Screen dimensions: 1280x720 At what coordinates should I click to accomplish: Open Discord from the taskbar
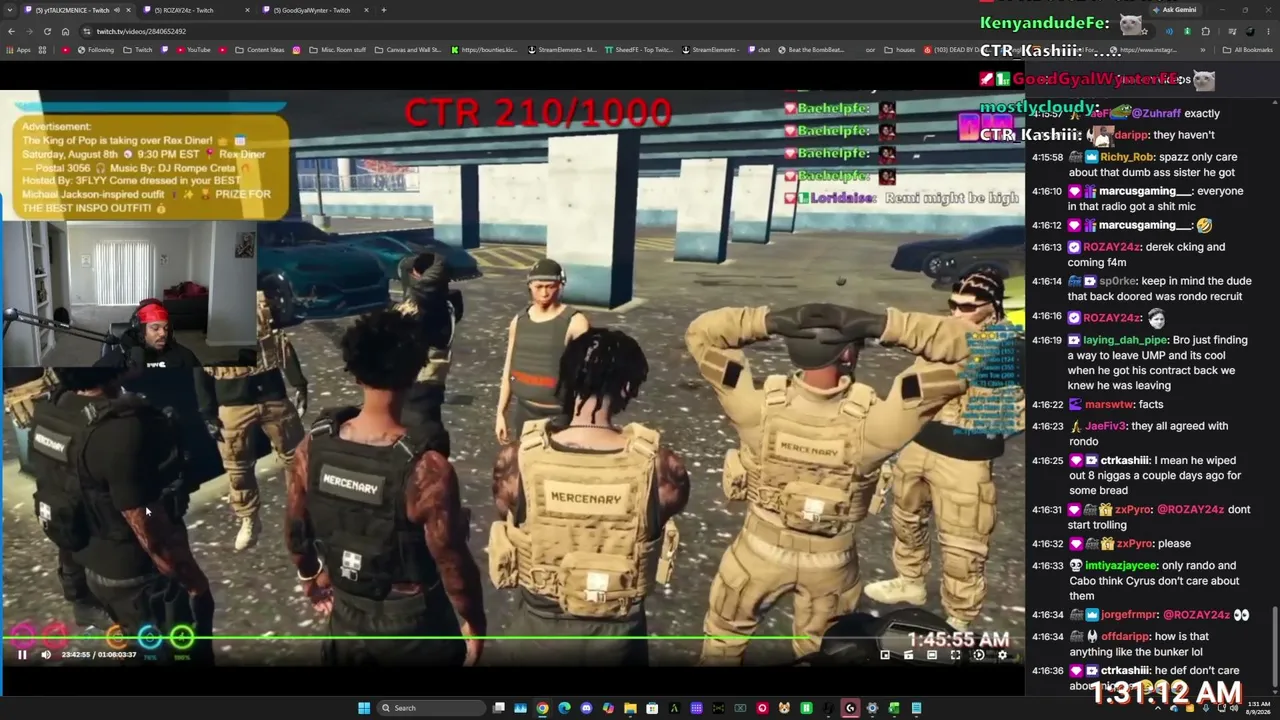(x=586, y=708)
